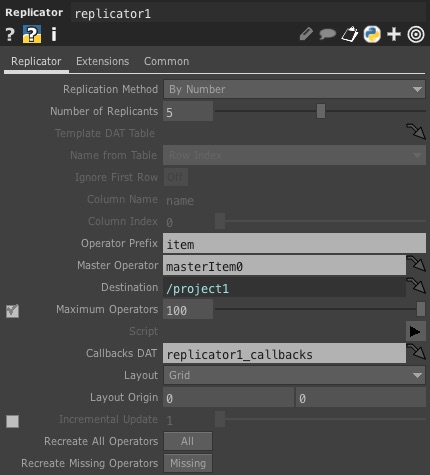Click the Recreate Missing Operators button
Screen dimensions: 430x475
coord(187,463)
